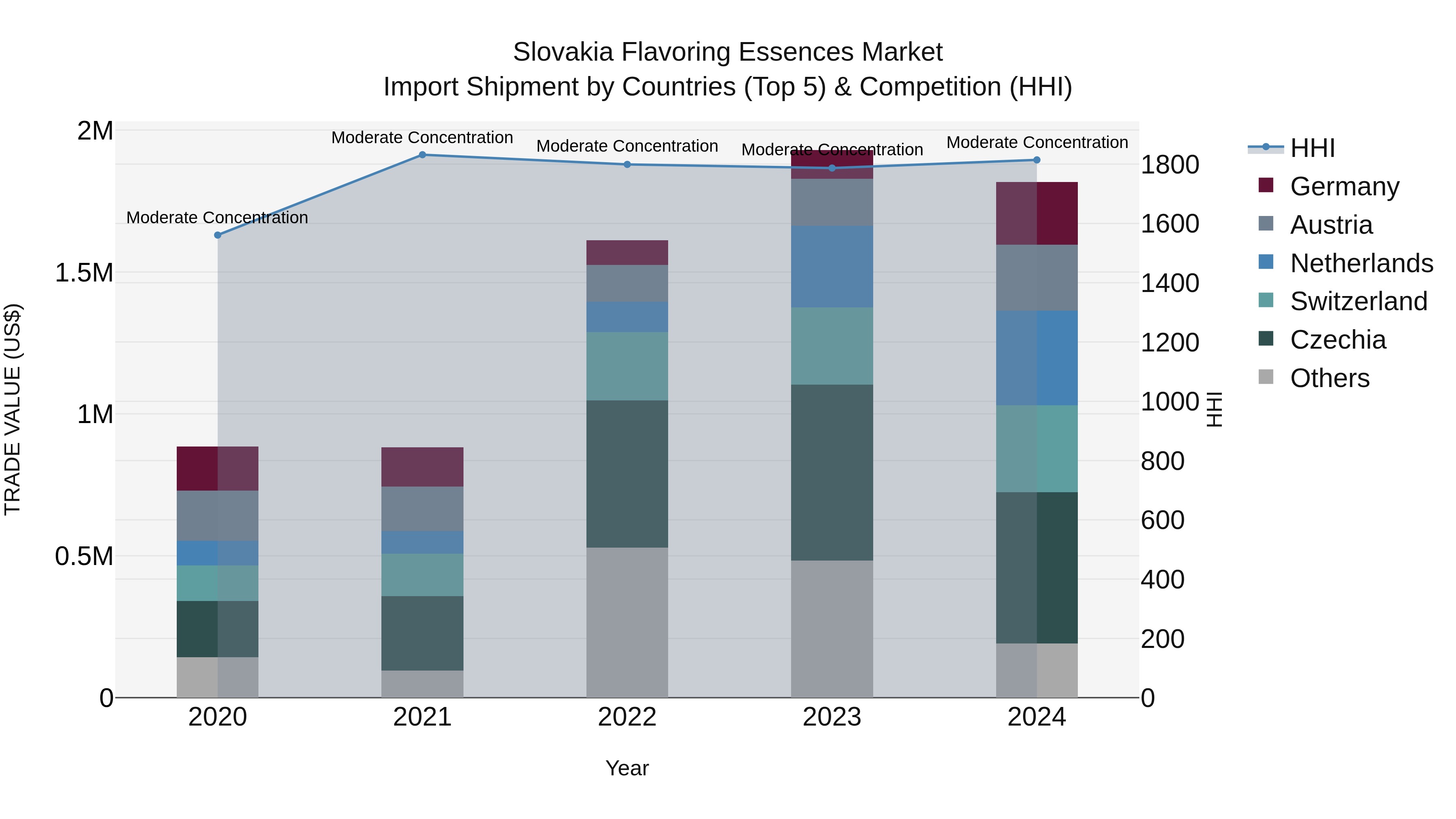The width and height of the screenshot is (1456, 819).
Task: Click the HHI line marker for 2024
Action: click(1037, 160)
